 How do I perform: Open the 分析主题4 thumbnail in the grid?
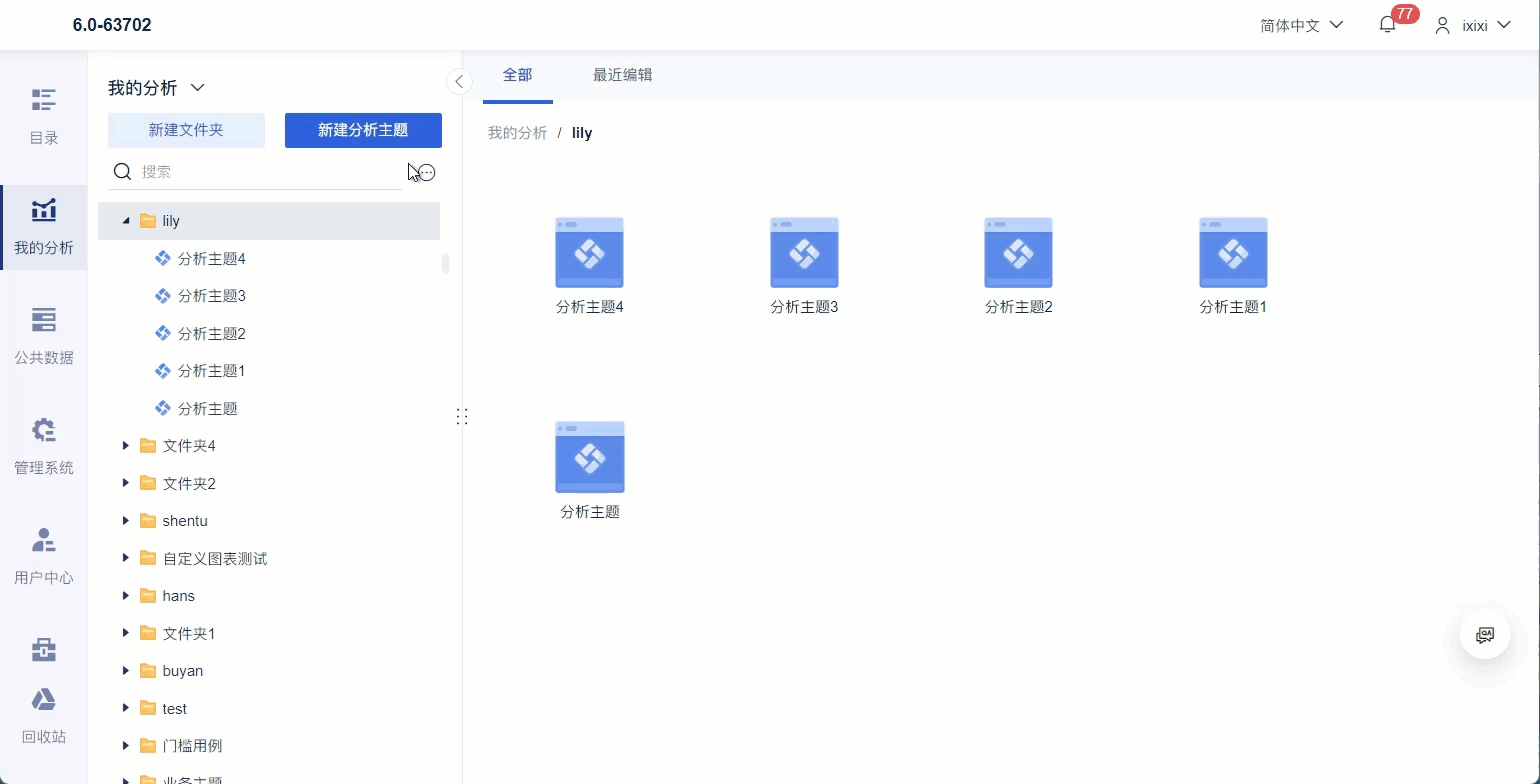coord(589,252)
